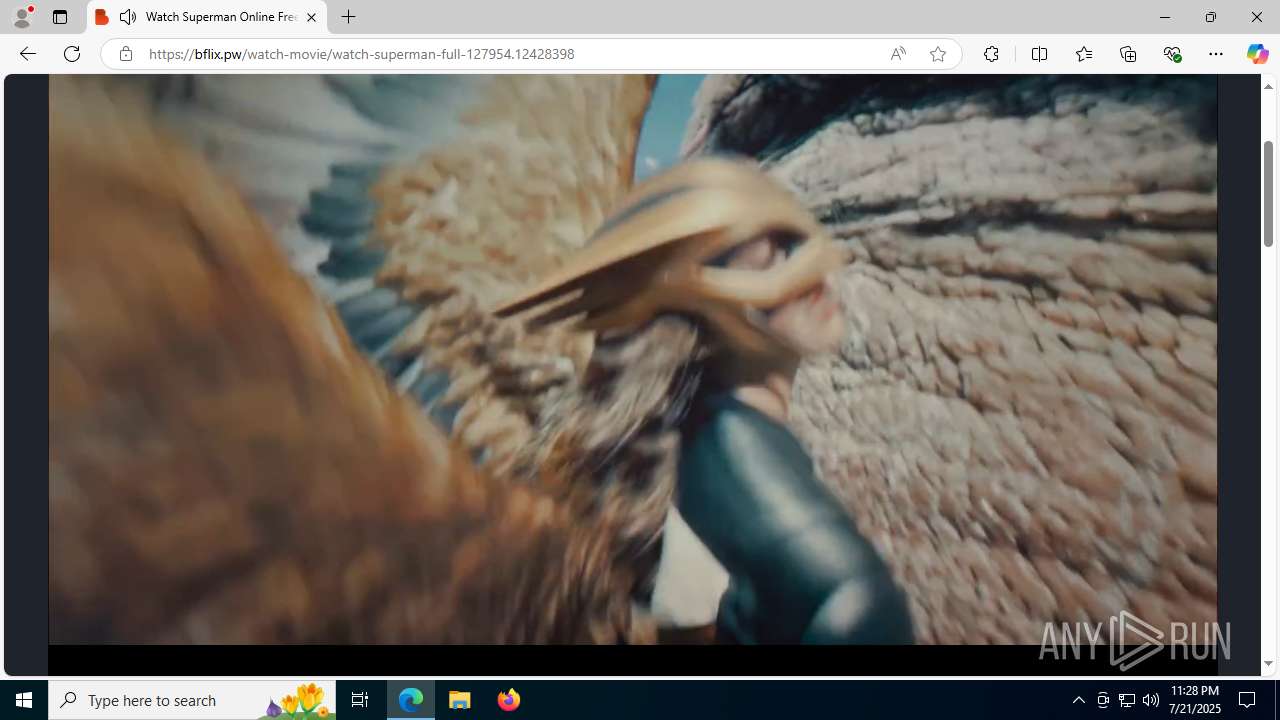The width and height of the screenshot is (1280, 720).
Task: Open File Explorer from taskbar
Action: (460, 700)
